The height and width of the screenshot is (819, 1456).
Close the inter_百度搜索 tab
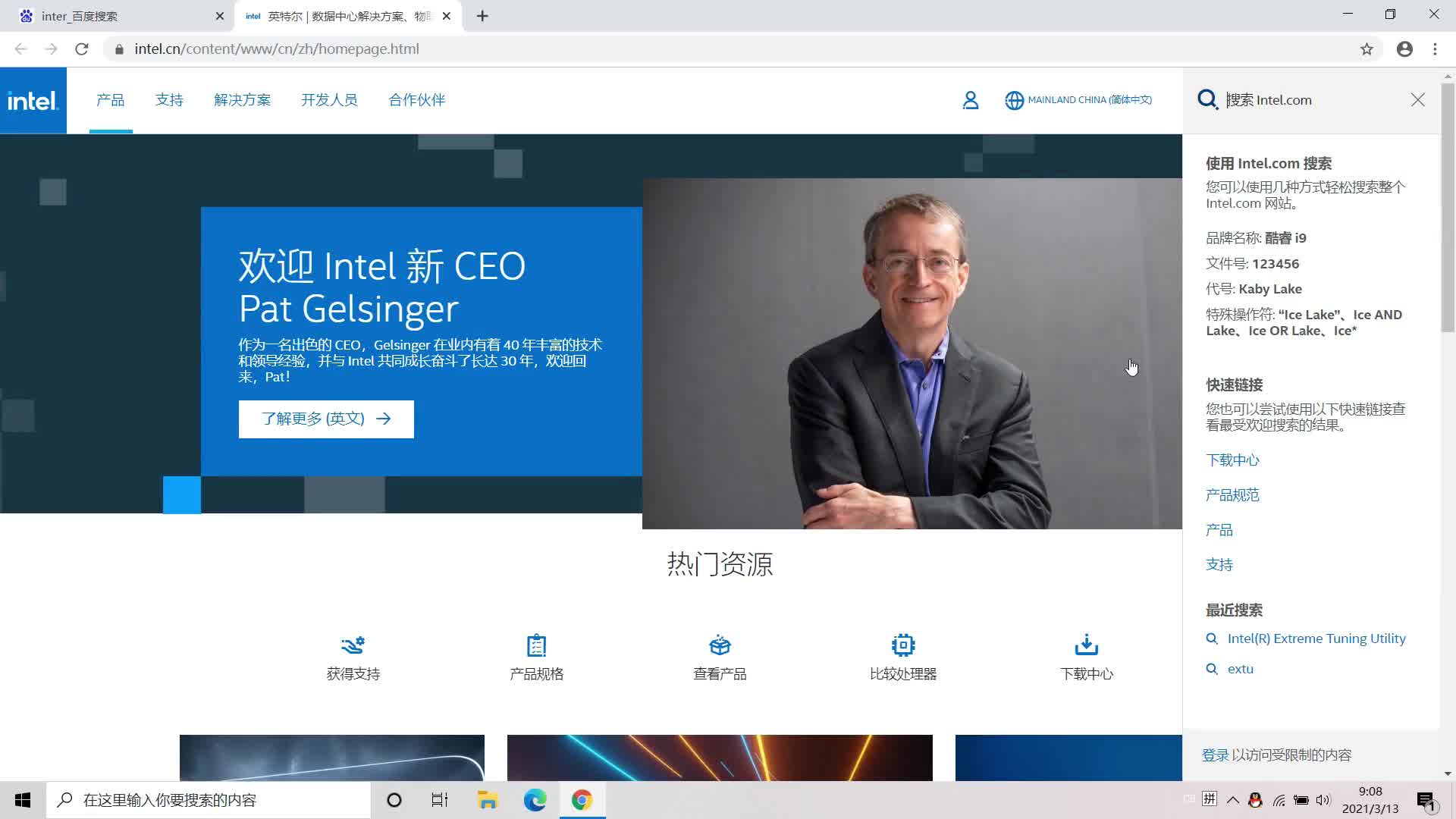tap(220, 16)
